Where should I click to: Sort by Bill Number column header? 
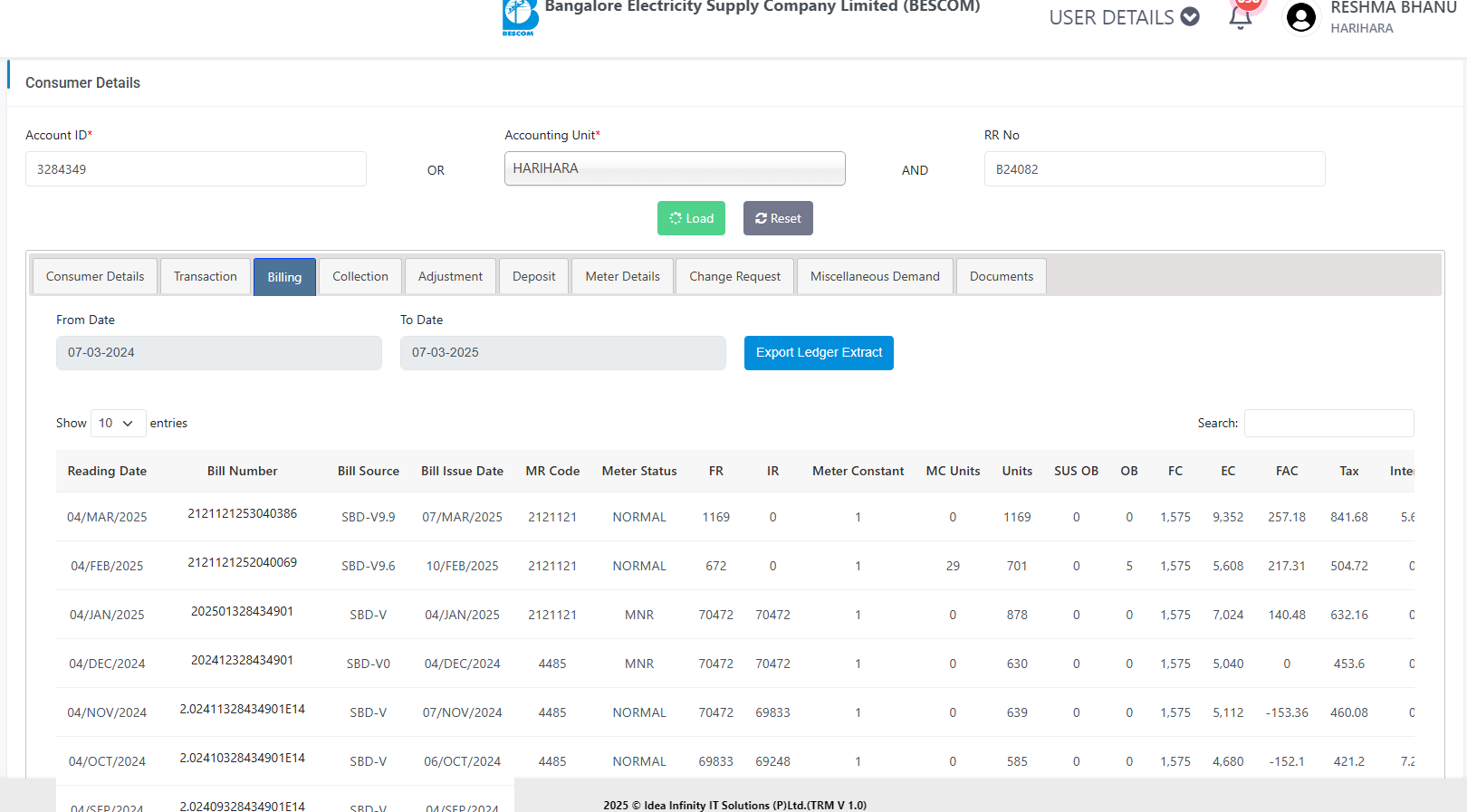[x=242, y=471]
